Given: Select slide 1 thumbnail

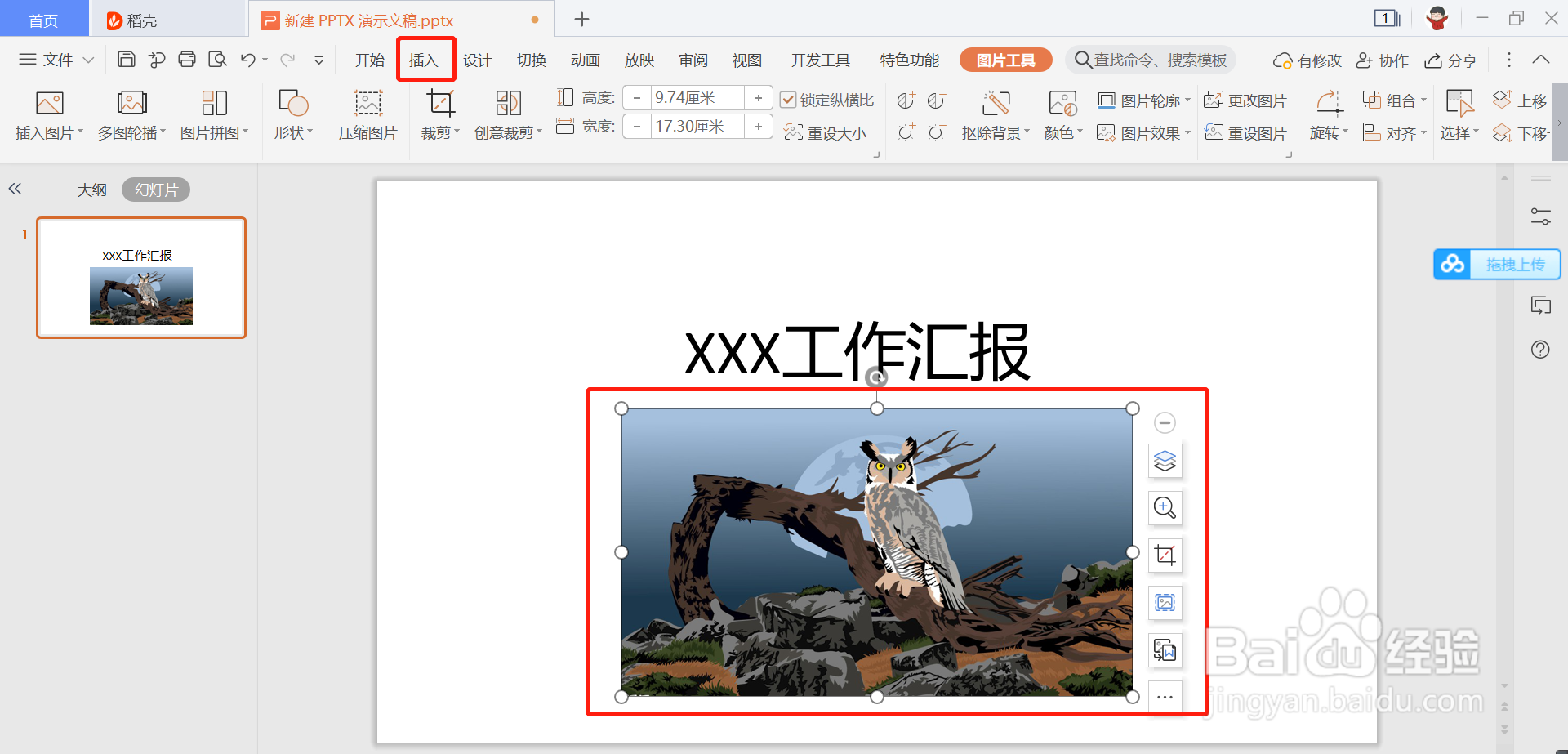Looking at the screenshot, I should click(x=141, y=278).
